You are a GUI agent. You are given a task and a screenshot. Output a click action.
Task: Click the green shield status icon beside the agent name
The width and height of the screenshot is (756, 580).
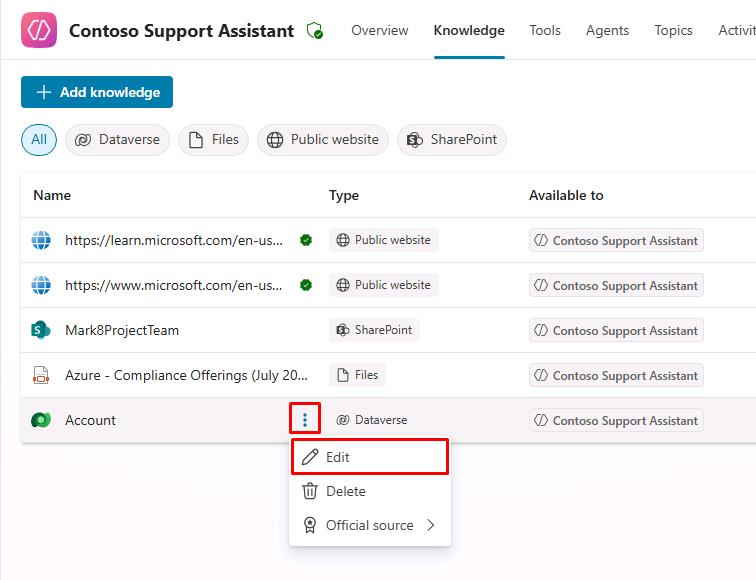point(315,31)
